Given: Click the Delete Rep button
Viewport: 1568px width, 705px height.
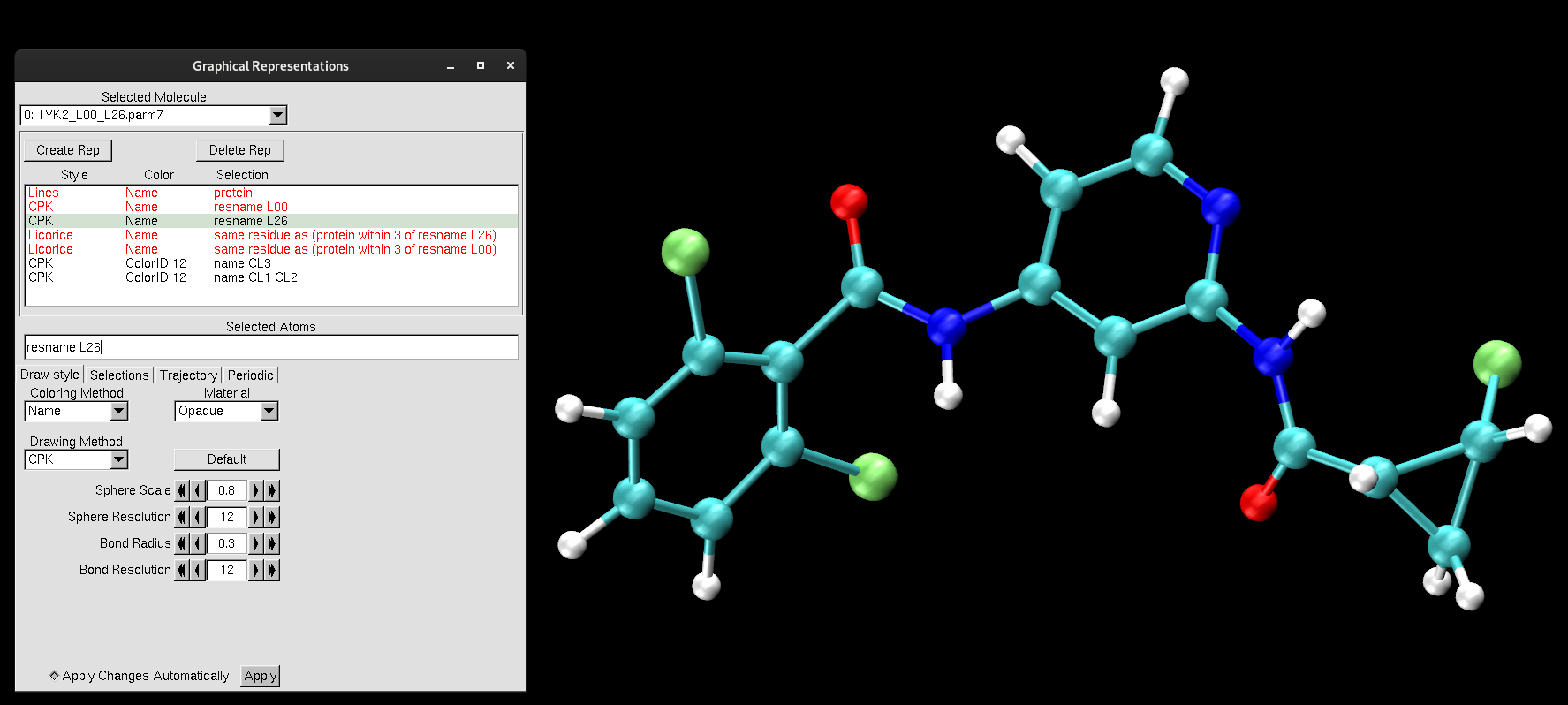Looking at the screenshot, I should (239, 150).
